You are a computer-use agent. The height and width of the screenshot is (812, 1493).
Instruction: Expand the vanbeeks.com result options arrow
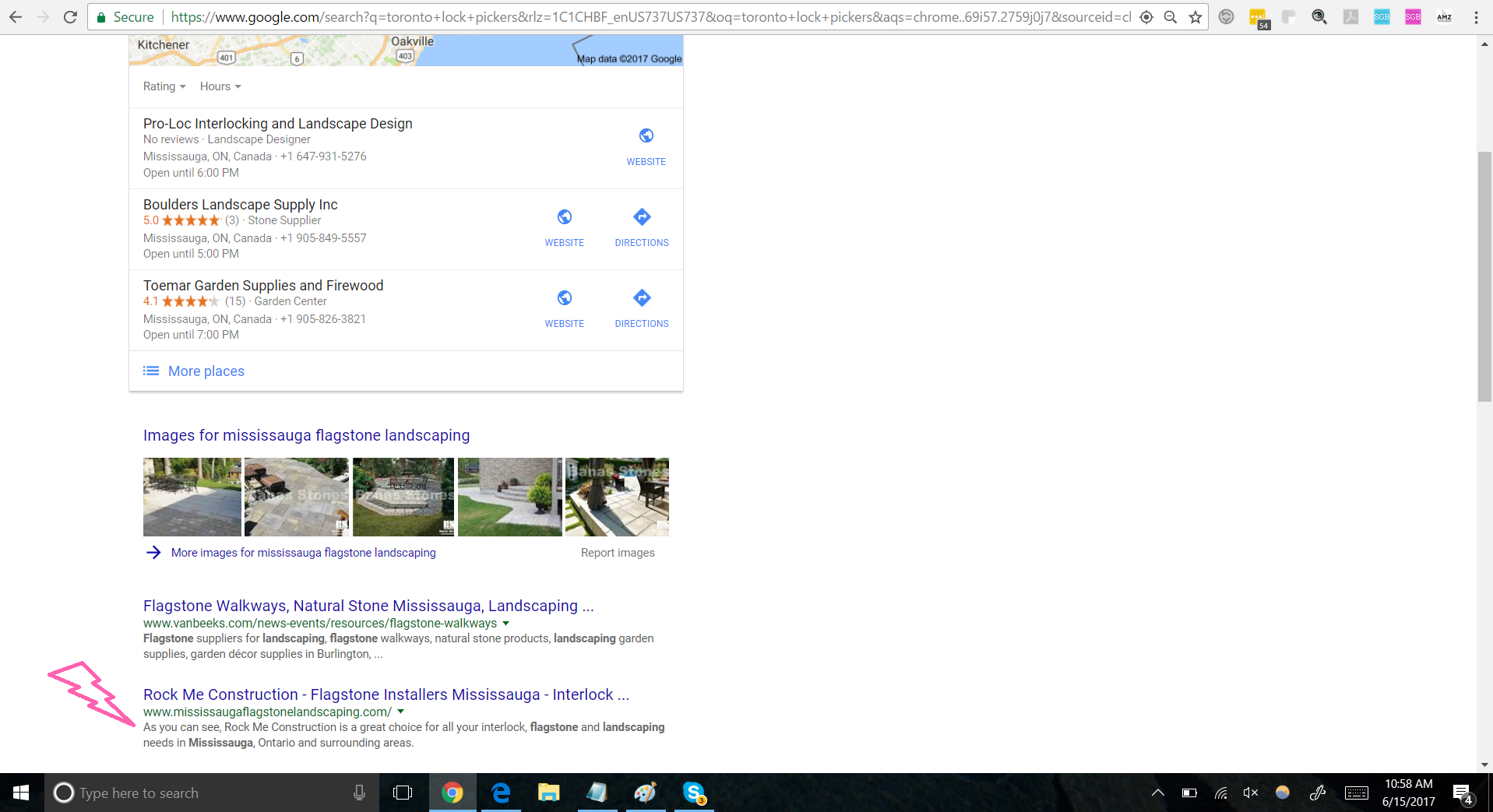(x=506, y=624)
